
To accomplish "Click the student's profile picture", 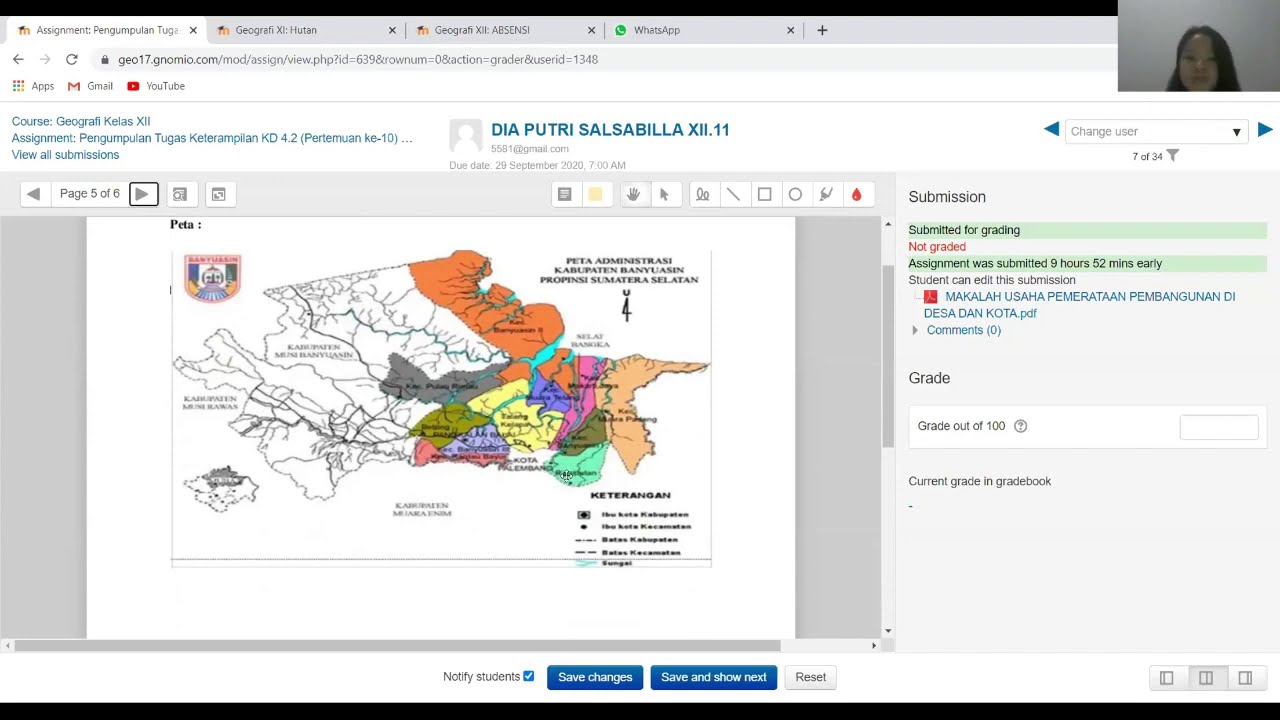I will coord(466,136).
